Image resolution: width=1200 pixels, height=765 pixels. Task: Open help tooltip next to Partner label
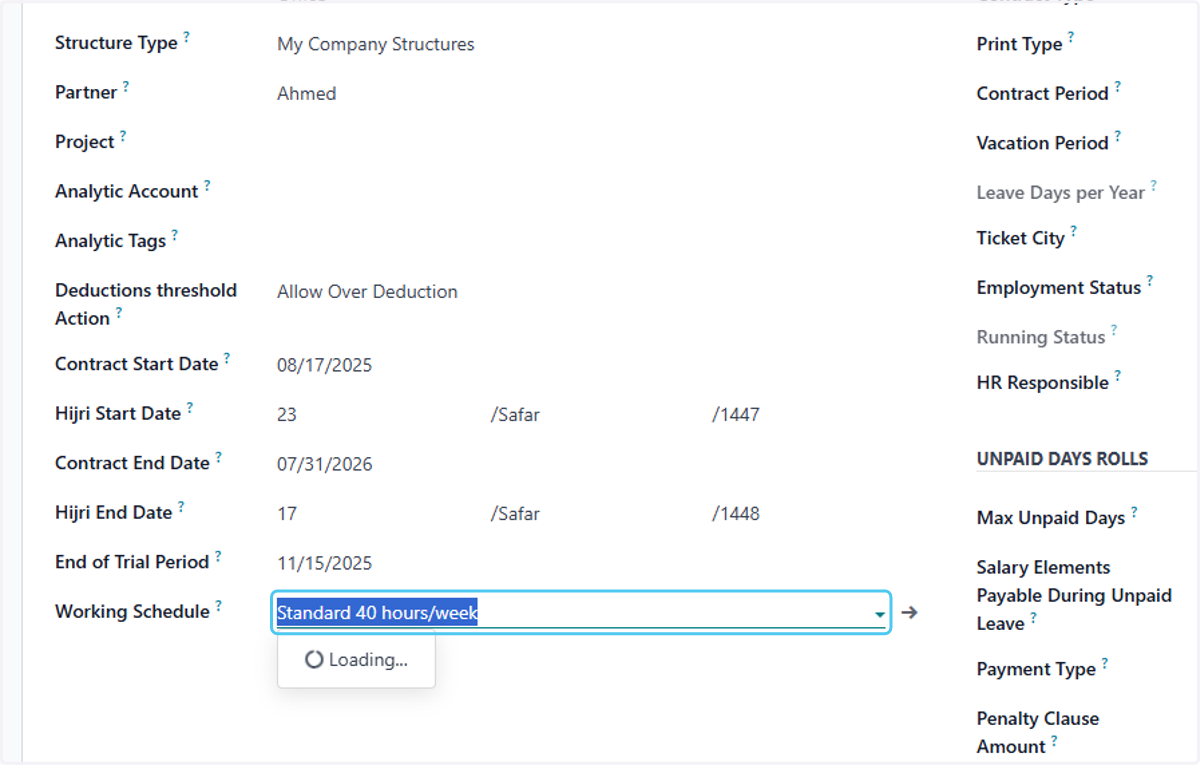coord(126,87)
